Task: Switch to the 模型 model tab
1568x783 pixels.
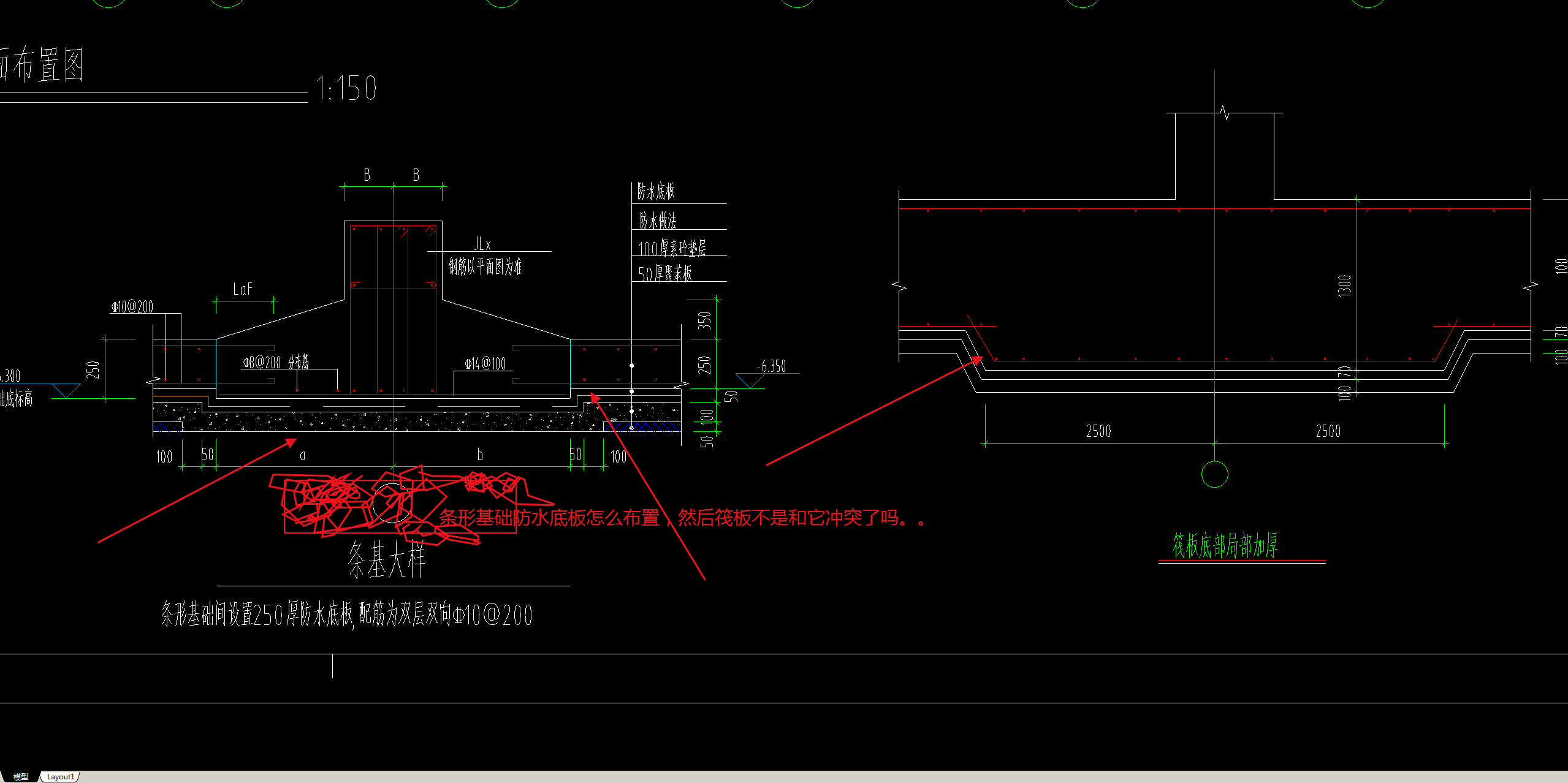Action: click(x=20, y=776)
